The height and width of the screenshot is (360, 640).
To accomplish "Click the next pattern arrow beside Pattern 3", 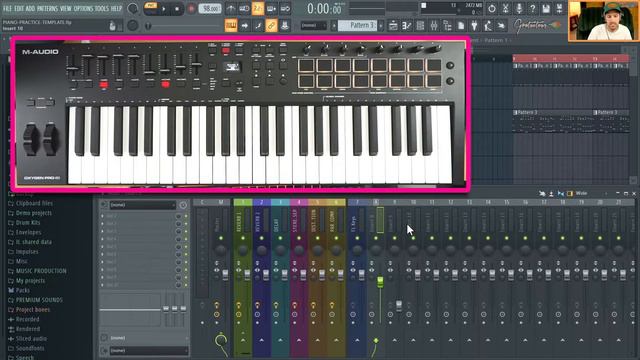I will point(381,25).
